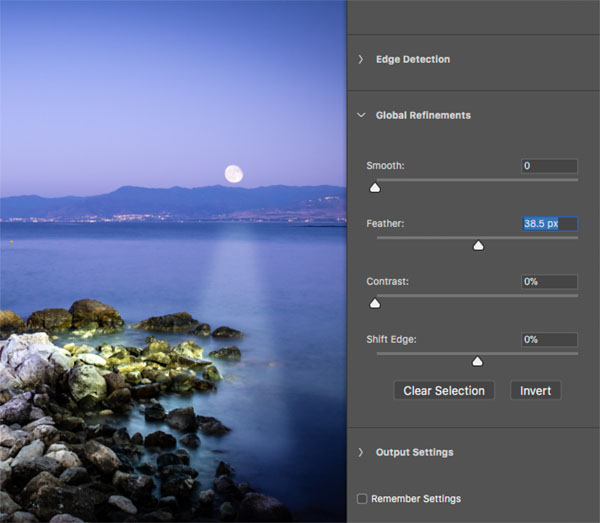Enable the Remember Settings checkbox
Screen dimensions: 600x523
point(362,498)
